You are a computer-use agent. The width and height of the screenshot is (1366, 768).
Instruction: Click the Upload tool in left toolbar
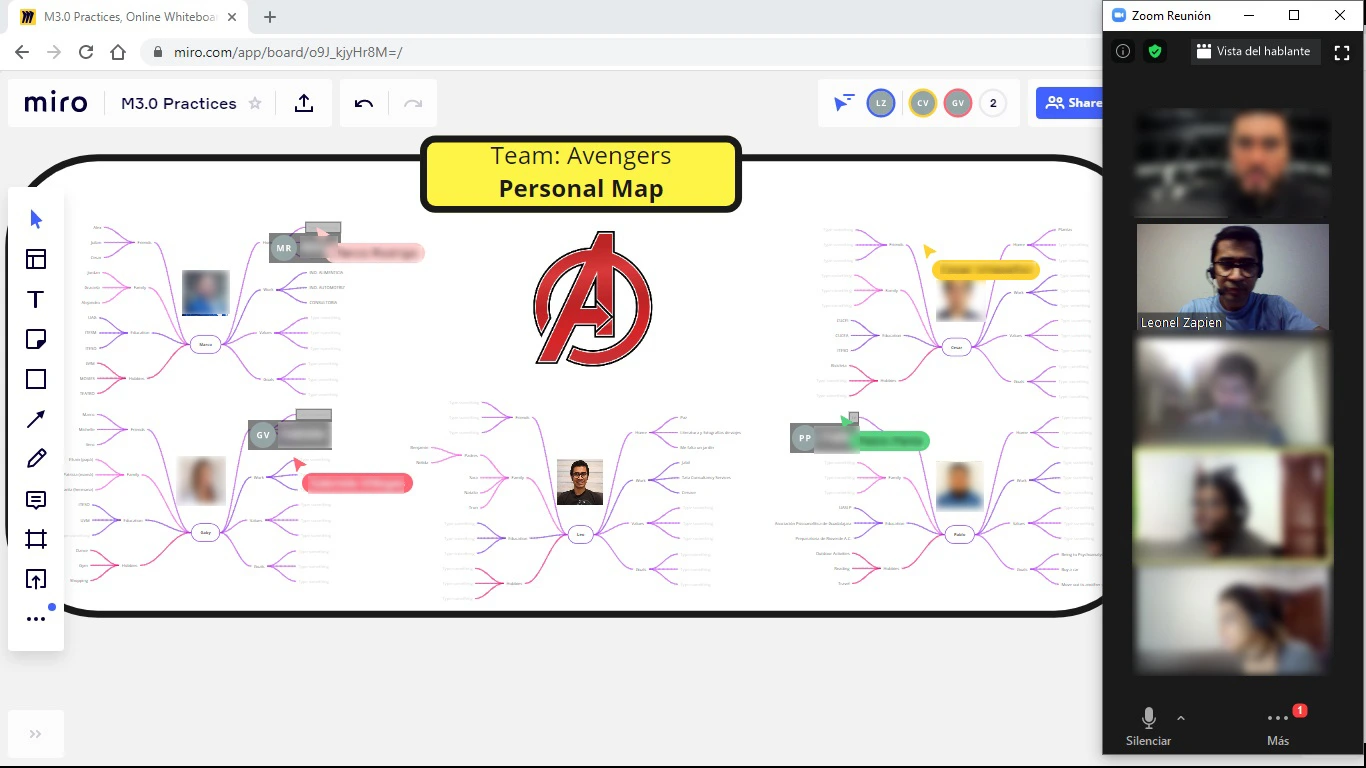(x=36, y=579)
